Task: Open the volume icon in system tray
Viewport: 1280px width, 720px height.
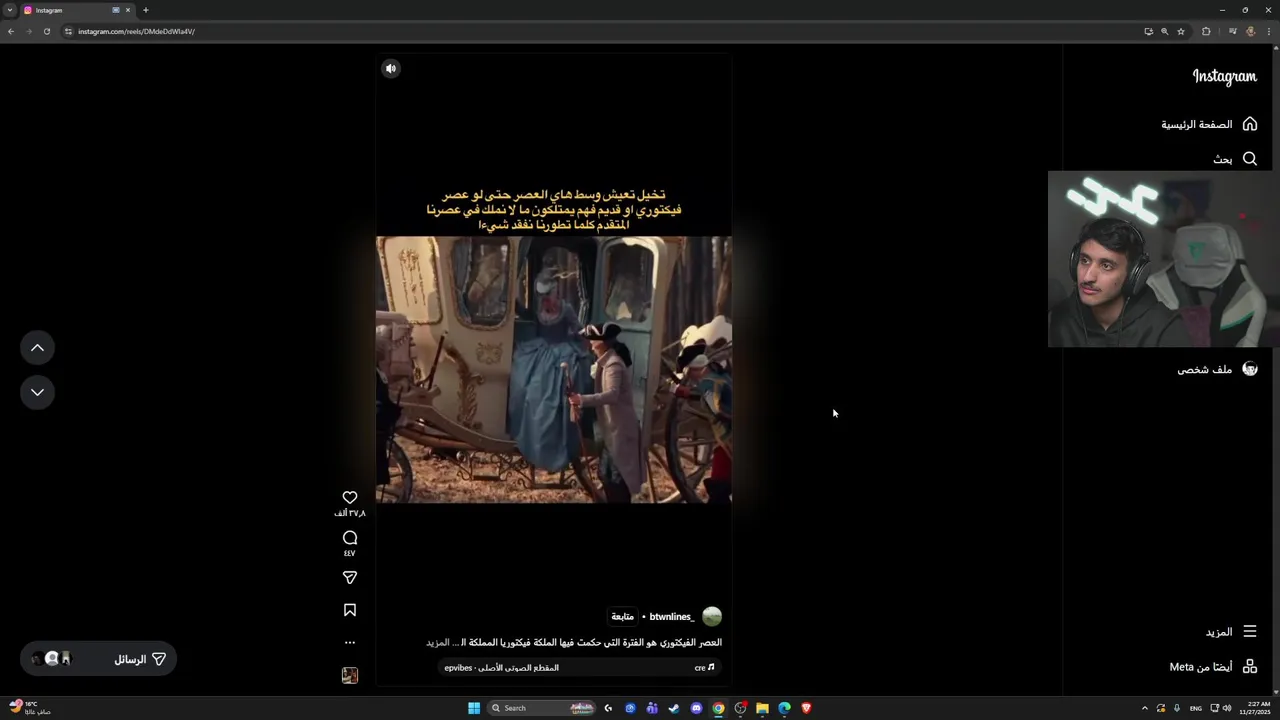Action: click(1227, 708)
